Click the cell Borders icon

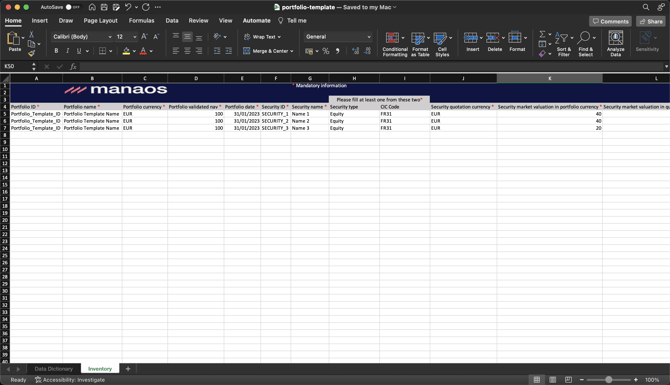click(102, 51)
